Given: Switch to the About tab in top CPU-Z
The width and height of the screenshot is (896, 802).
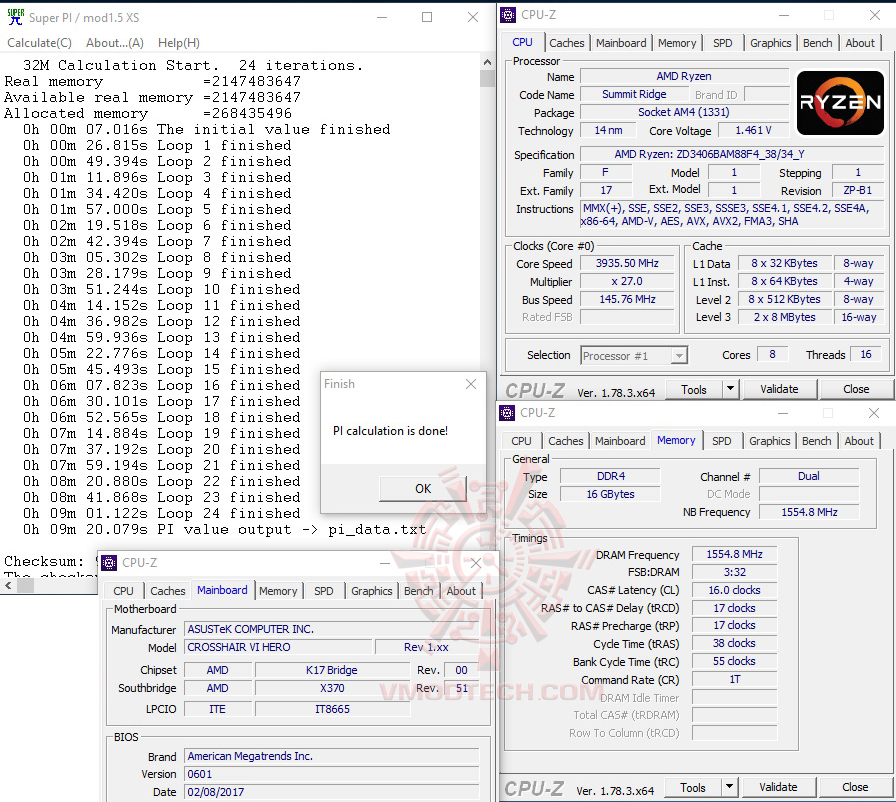Looking at the screenshot, I should 860,43.
